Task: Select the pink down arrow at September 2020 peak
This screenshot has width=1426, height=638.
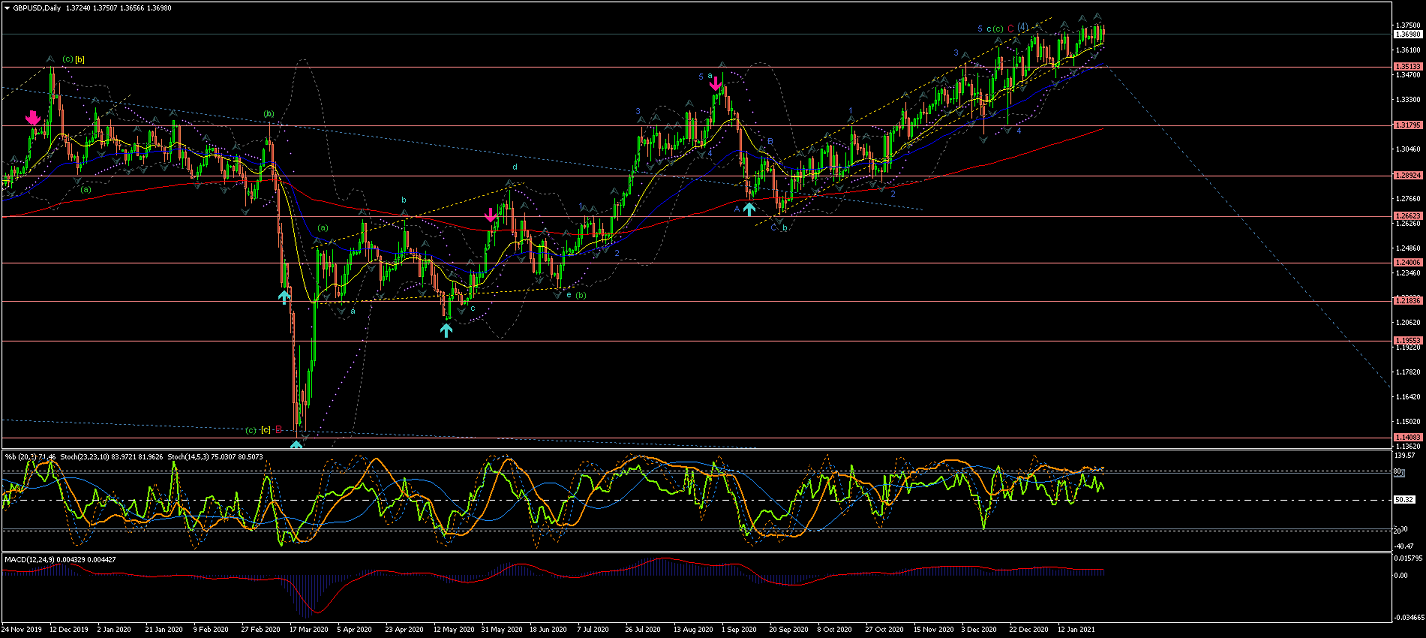Action: [715, 85]
